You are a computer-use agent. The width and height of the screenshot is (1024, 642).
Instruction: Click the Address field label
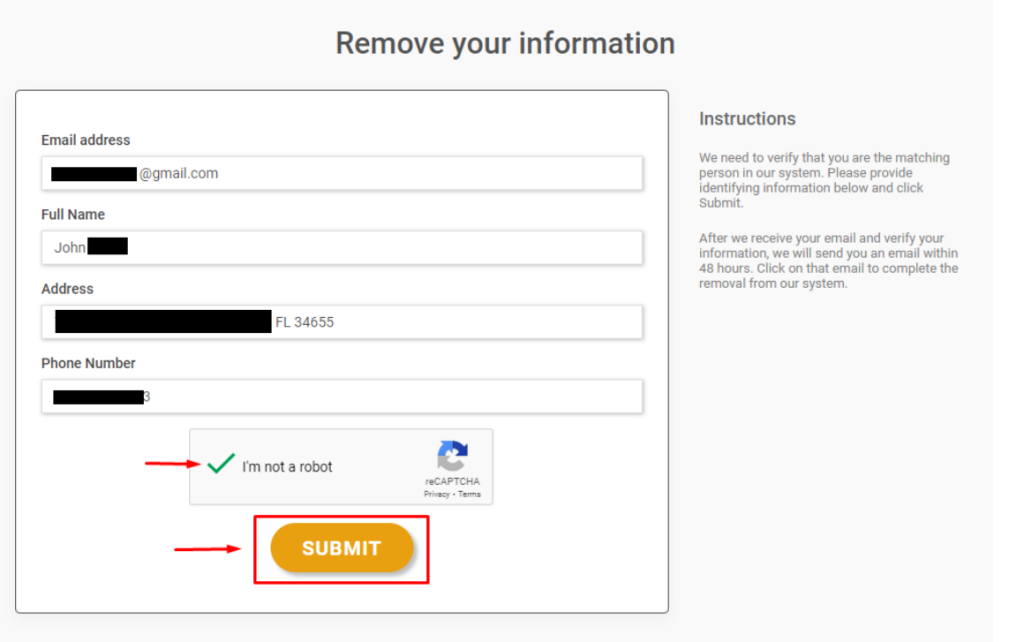(67, 289)
